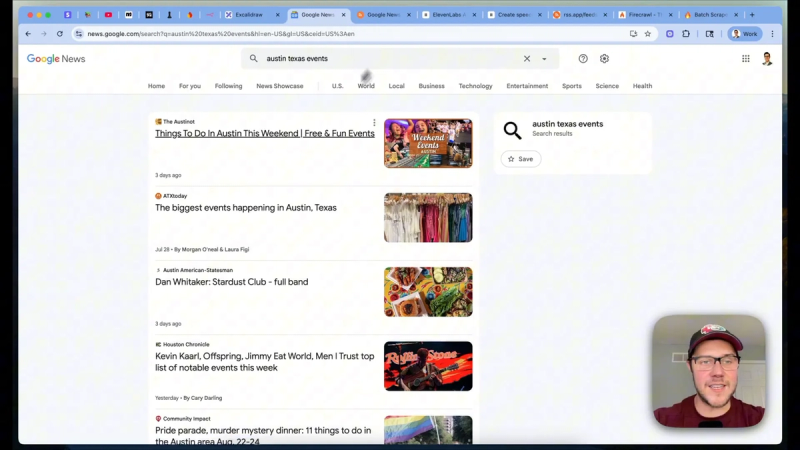Image resolution: width=800 pixels, height=450 pixels.
Task: Open the Science news section
Action: pyautogui.click(x=607, y=86)
